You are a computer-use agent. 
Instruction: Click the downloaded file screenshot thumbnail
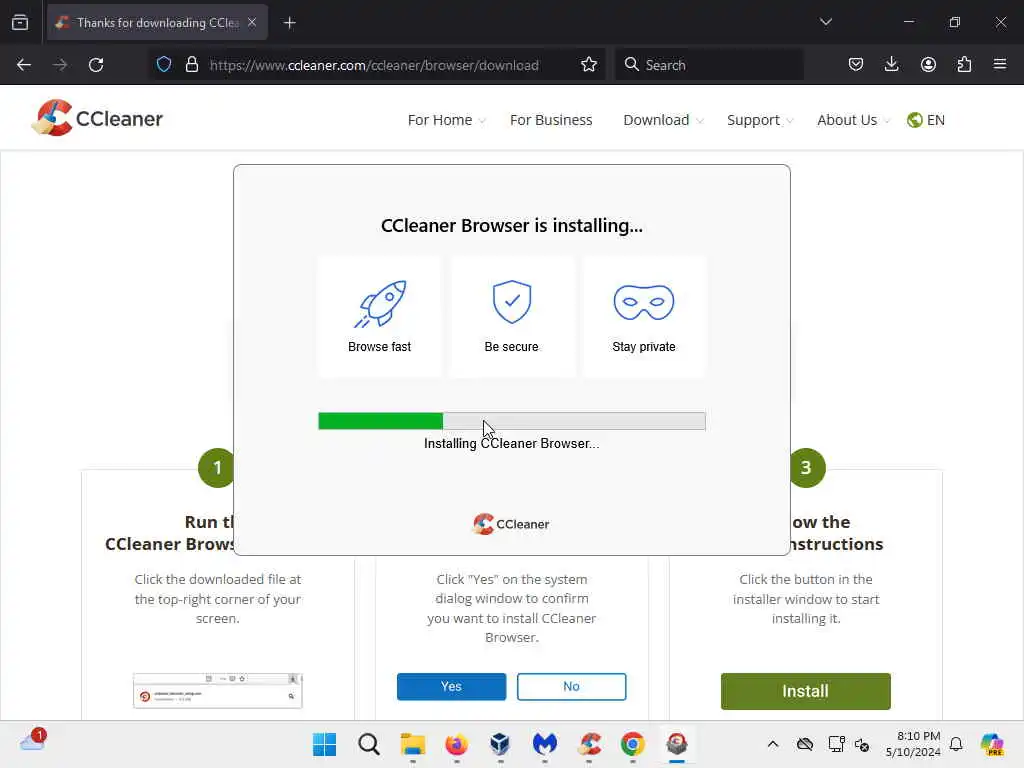(x=217, y=691)
